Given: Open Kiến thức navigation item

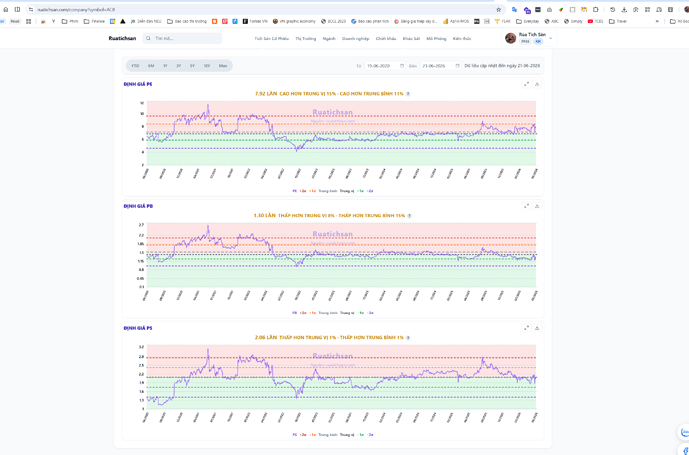Looking at the screenshot, I should coord(462,39).
